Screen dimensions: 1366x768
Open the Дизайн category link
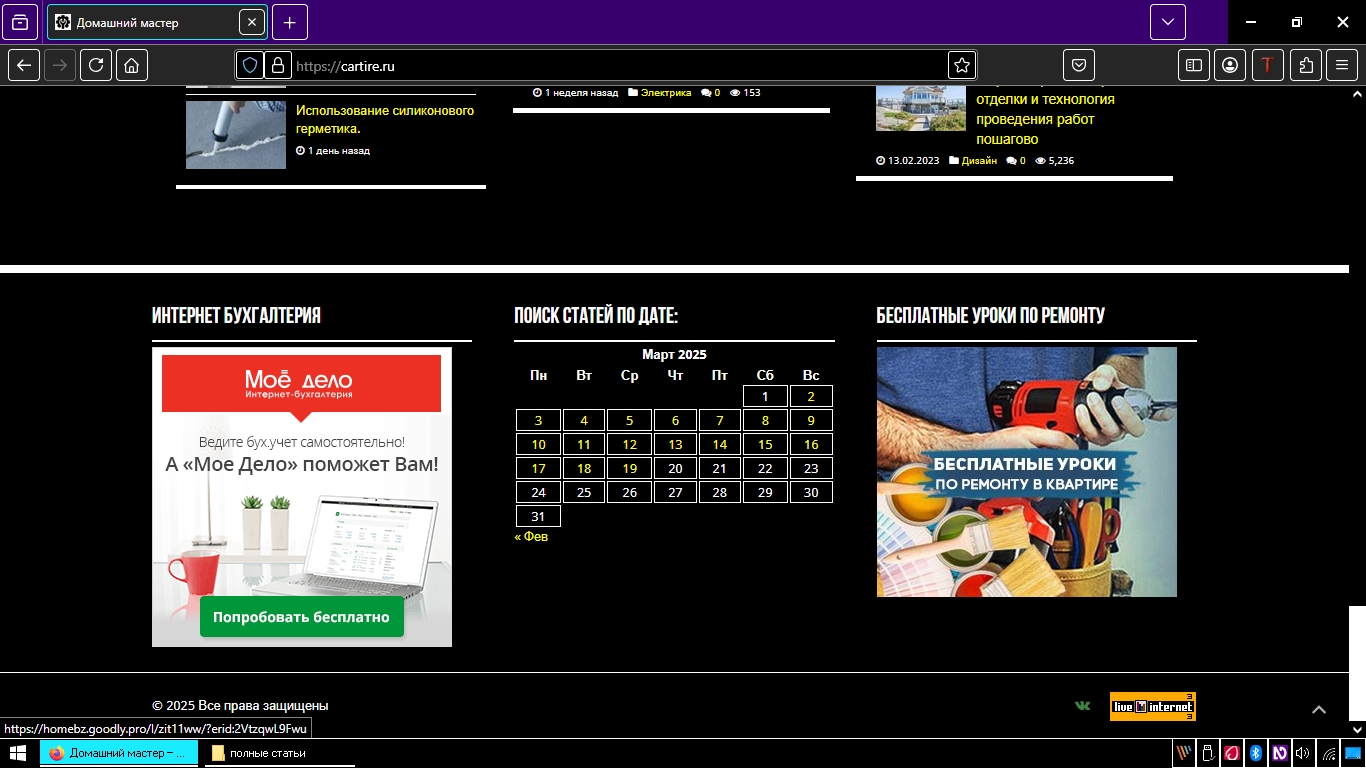tap(979, 160)
